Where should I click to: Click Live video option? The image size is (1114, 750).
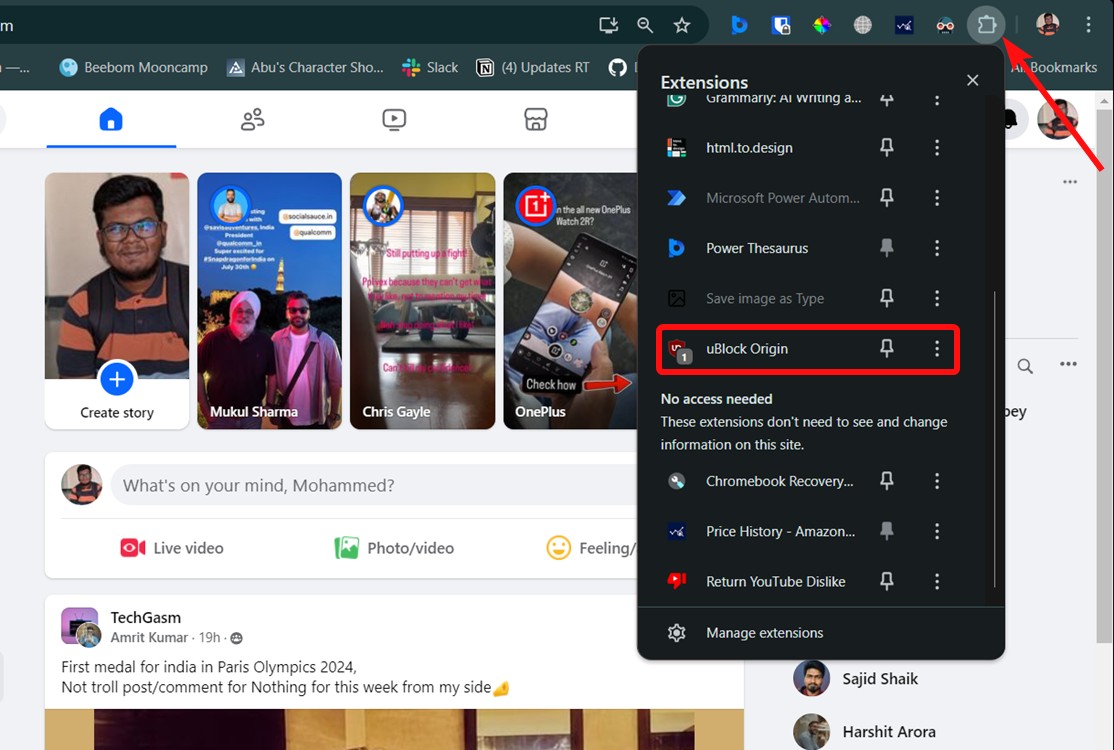(172, 548)
